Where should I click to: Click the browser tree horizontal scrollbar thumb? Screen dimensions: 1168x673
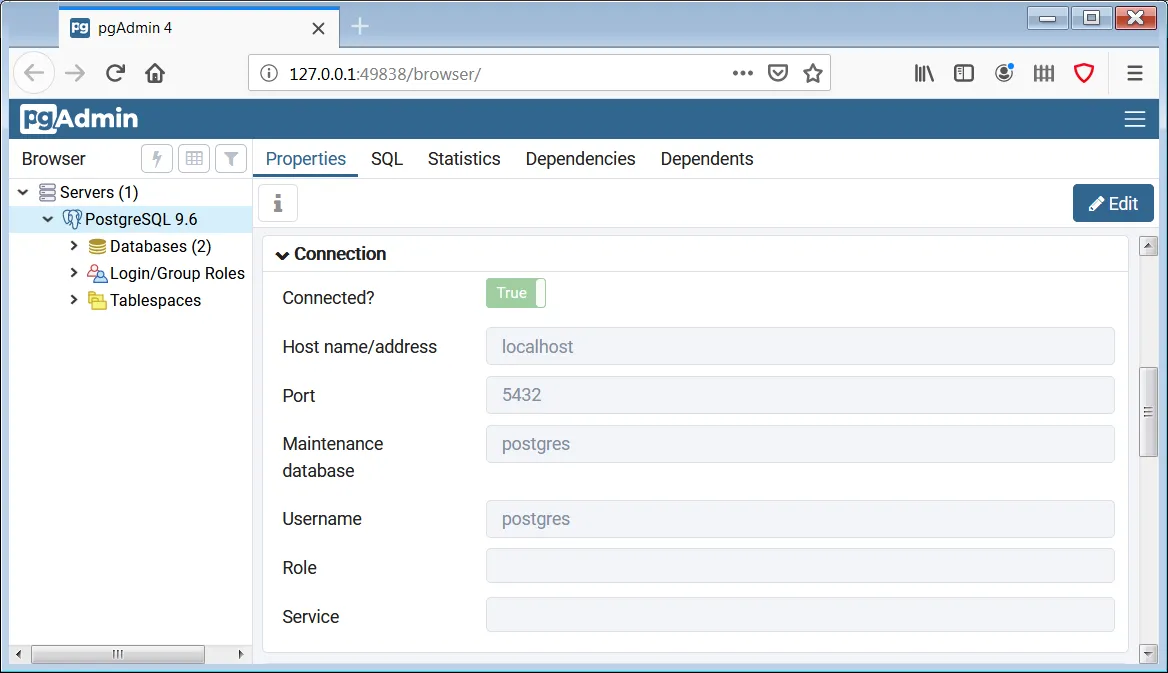click(118, 654)
